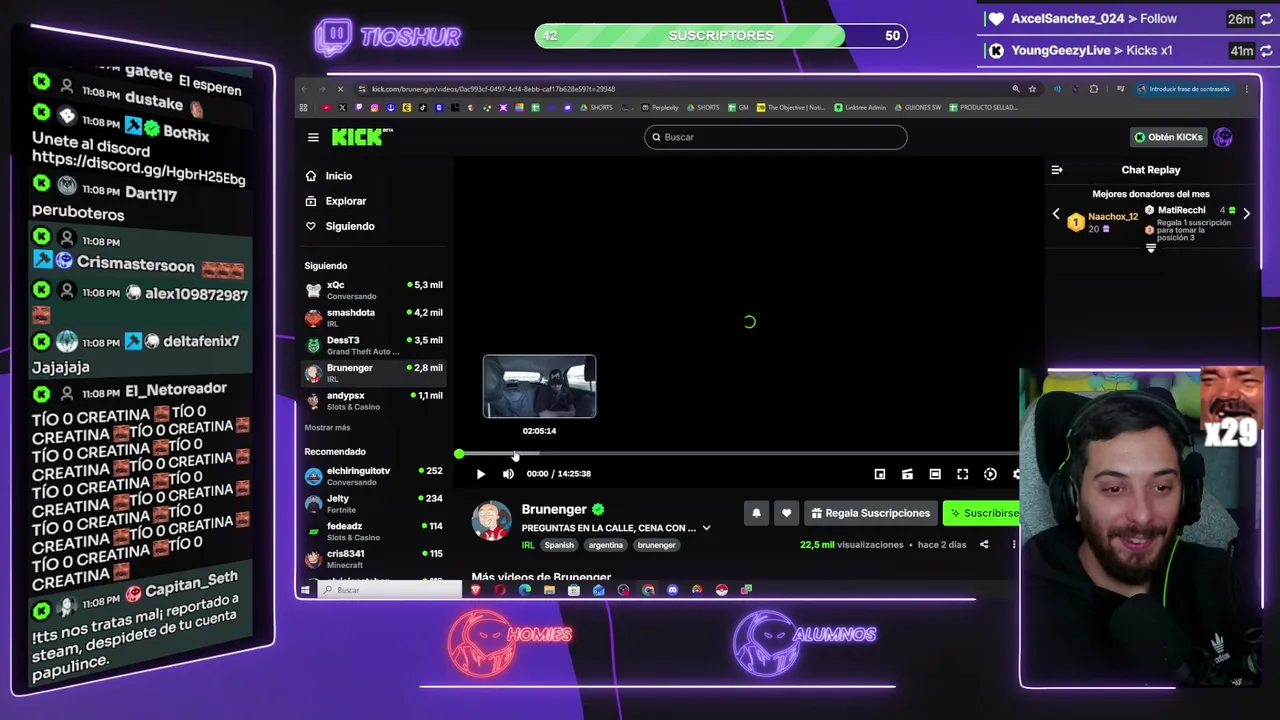The height and width of the screenshot is (720, 1280).
Task: Share the video via share icon
Action: (984, 545)
